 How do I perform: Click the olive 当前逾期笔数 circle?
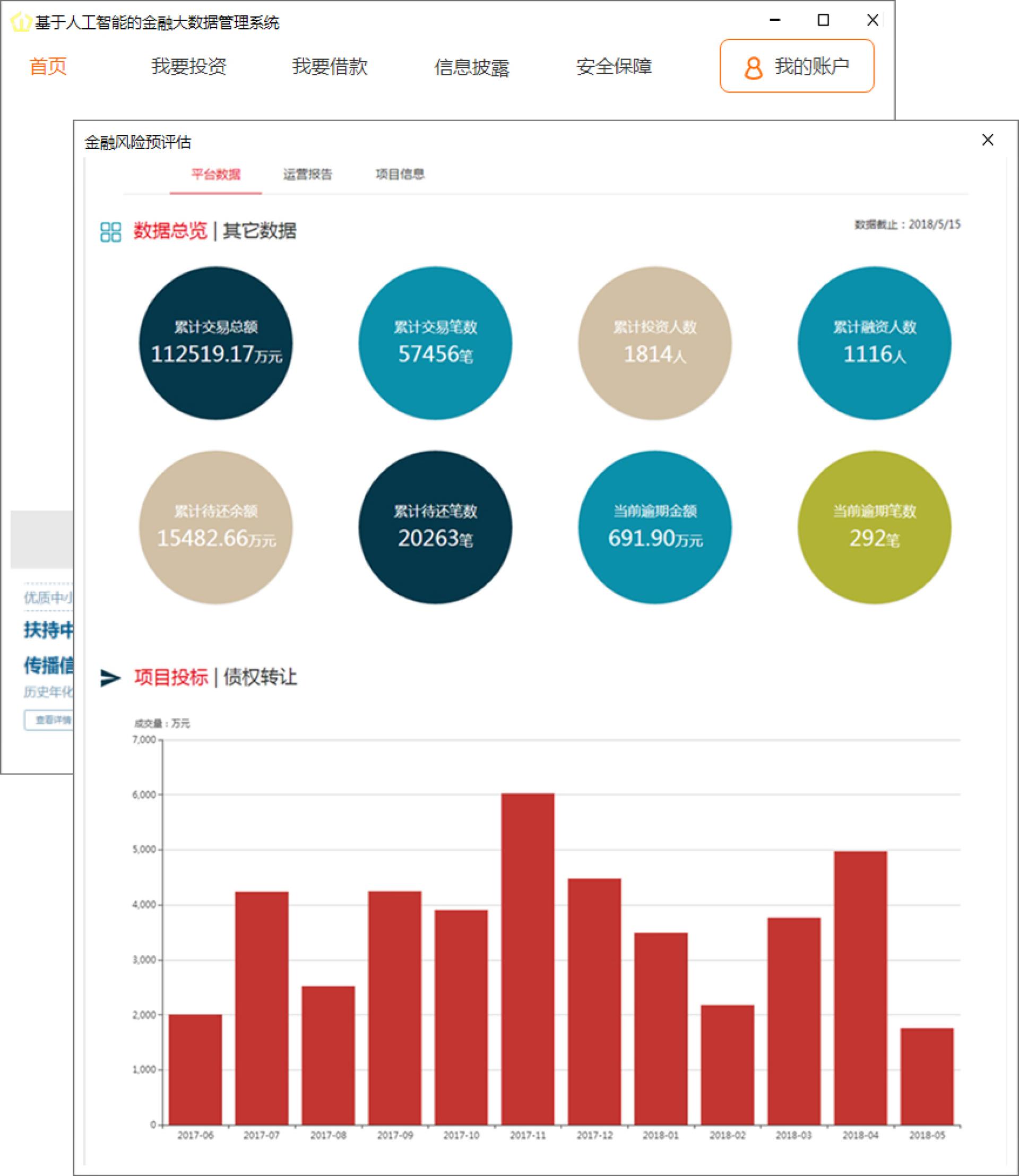tap(874, 527)
